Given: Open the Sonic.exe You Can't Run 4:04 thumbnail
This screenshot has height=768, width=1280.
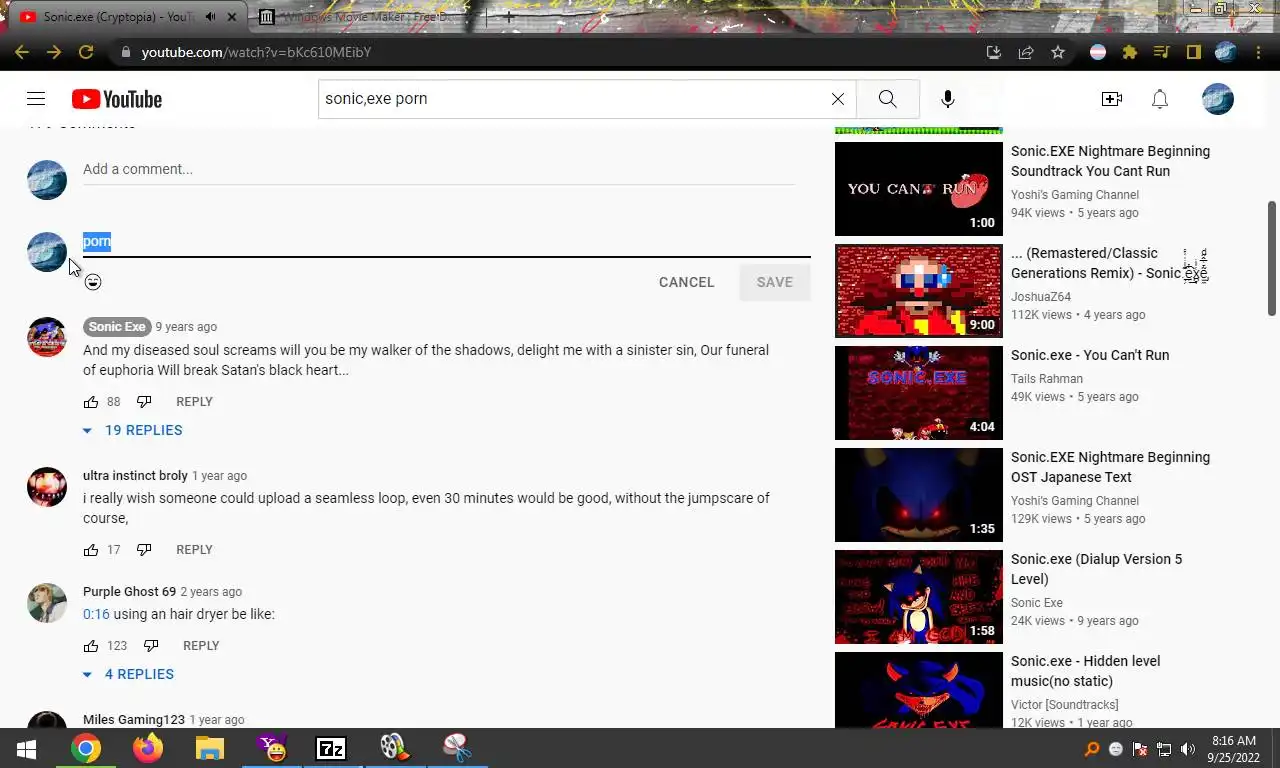Looking at the screenshot, I should 919,393.
